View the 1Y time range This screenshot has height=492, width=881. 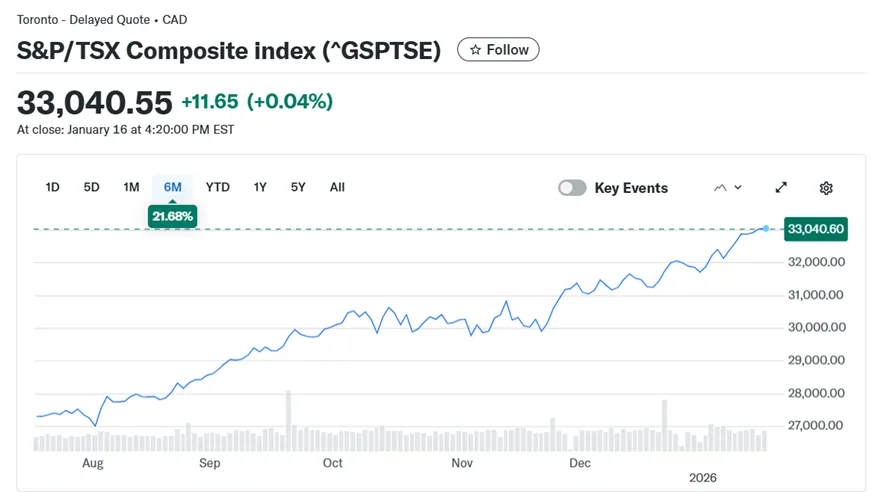click(260, 187)
